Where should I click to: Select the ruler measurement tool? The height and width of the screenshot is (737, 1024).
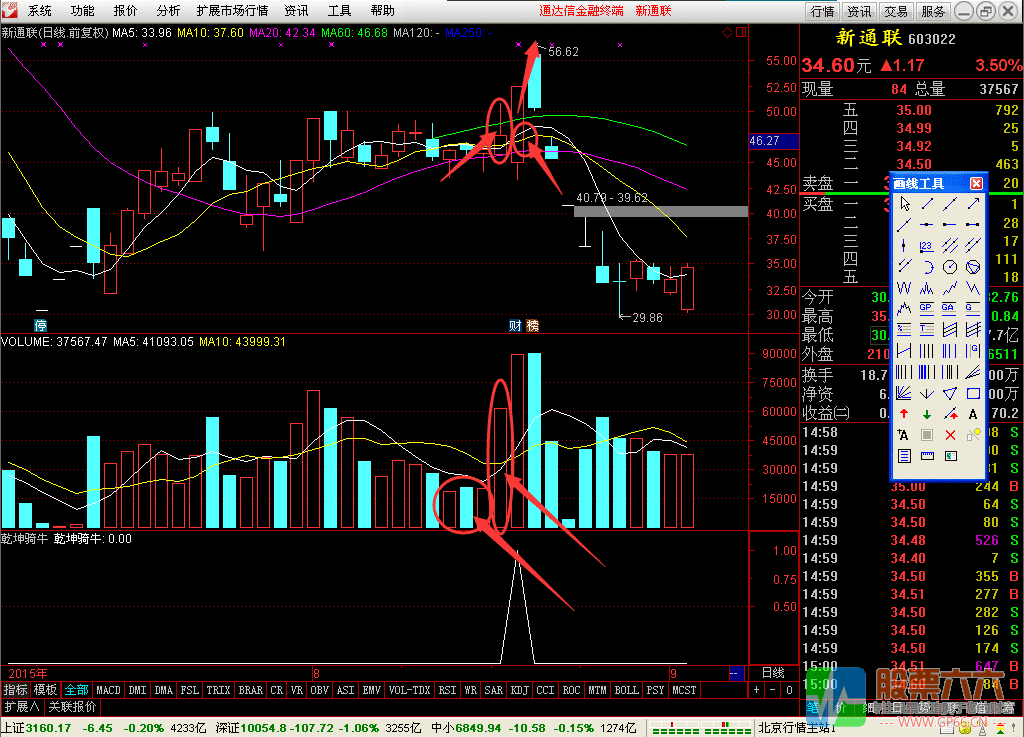(927, 456)
